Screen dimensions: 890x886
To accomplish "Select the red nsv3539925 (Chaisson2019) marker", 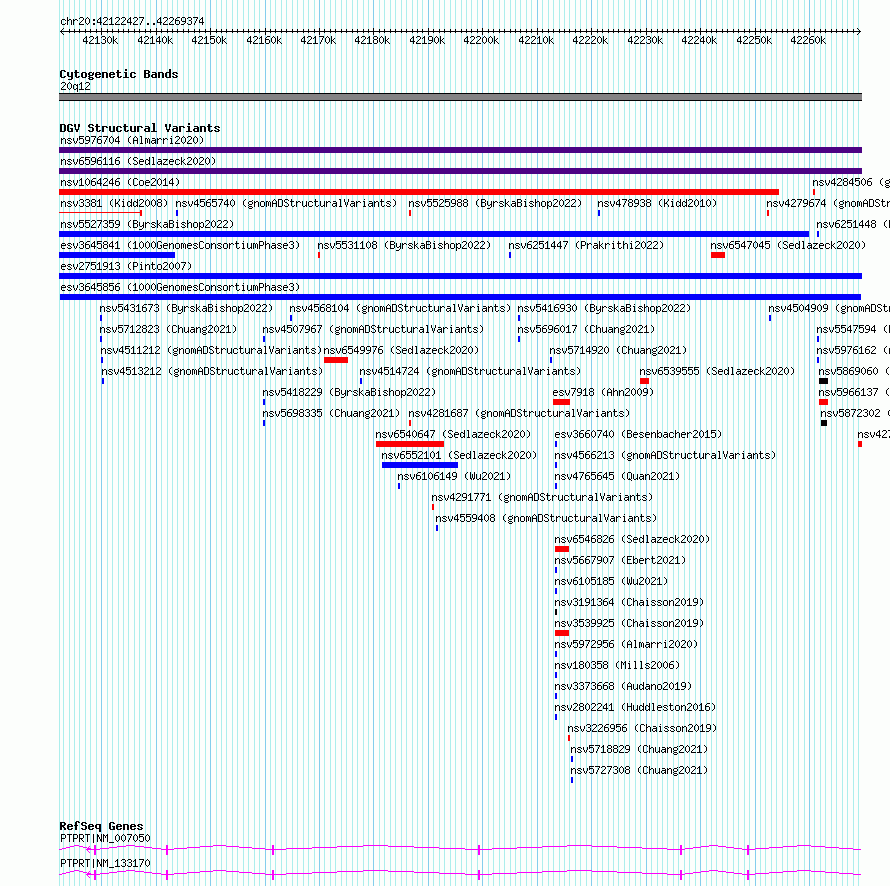I will [562, 633].
